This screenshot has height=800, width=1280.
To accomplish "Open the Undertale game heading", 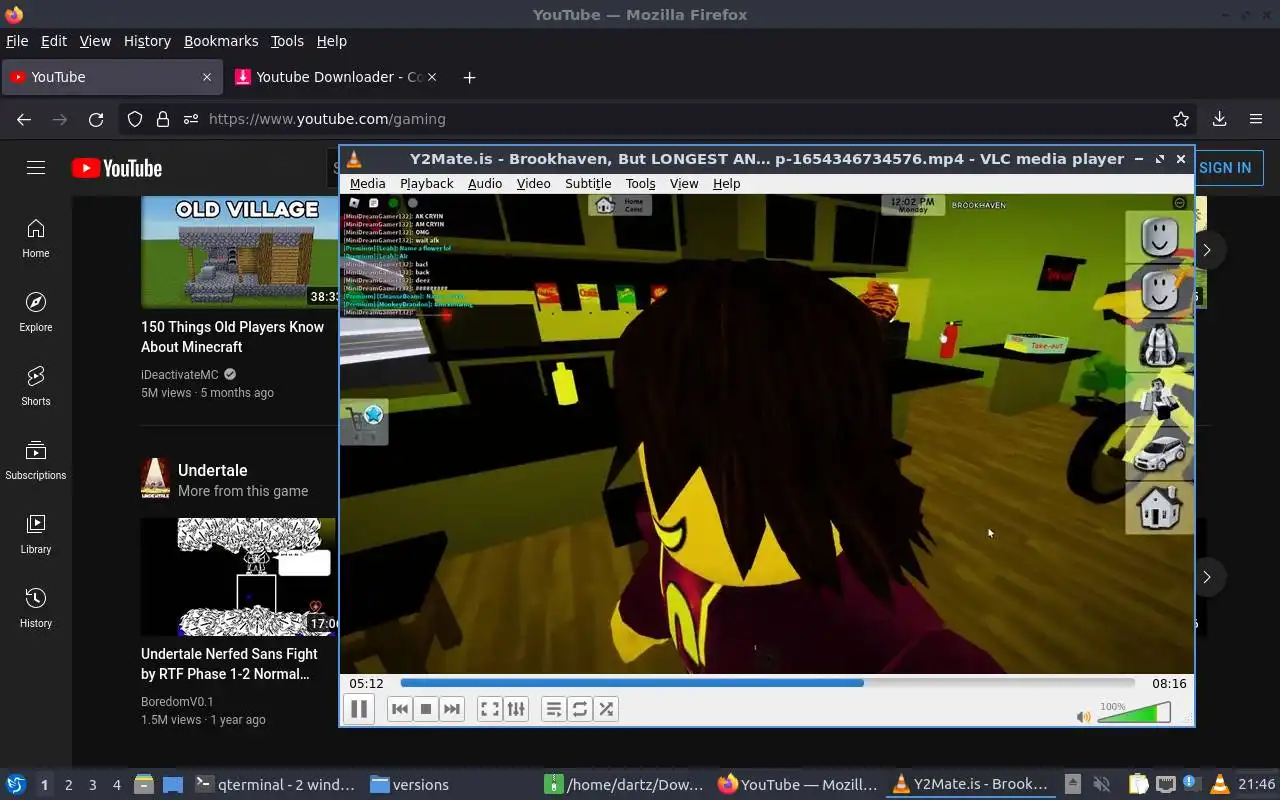I will point(213,470).
